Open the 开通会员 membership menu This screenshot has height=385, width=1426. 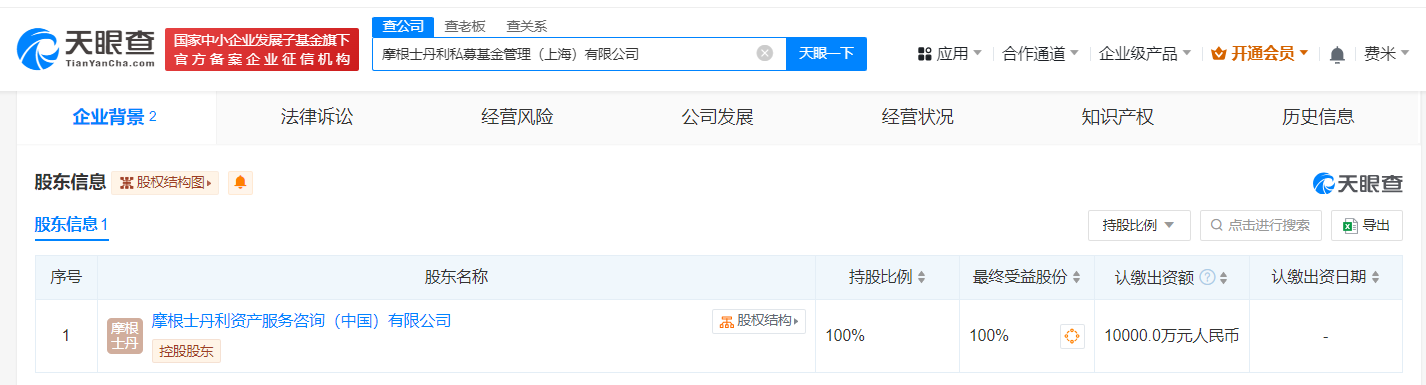(x=1259, y=53)
